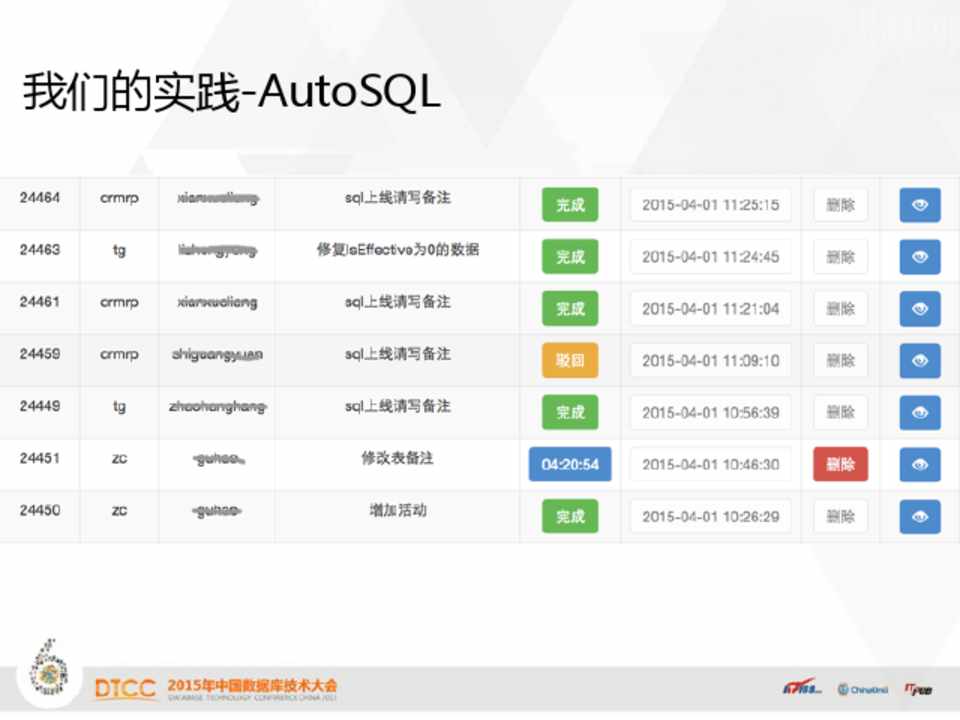Click the 修复isEffective为0的数据 description text
The width and height of the screenshot is (960, 720).
click(397, 250)
